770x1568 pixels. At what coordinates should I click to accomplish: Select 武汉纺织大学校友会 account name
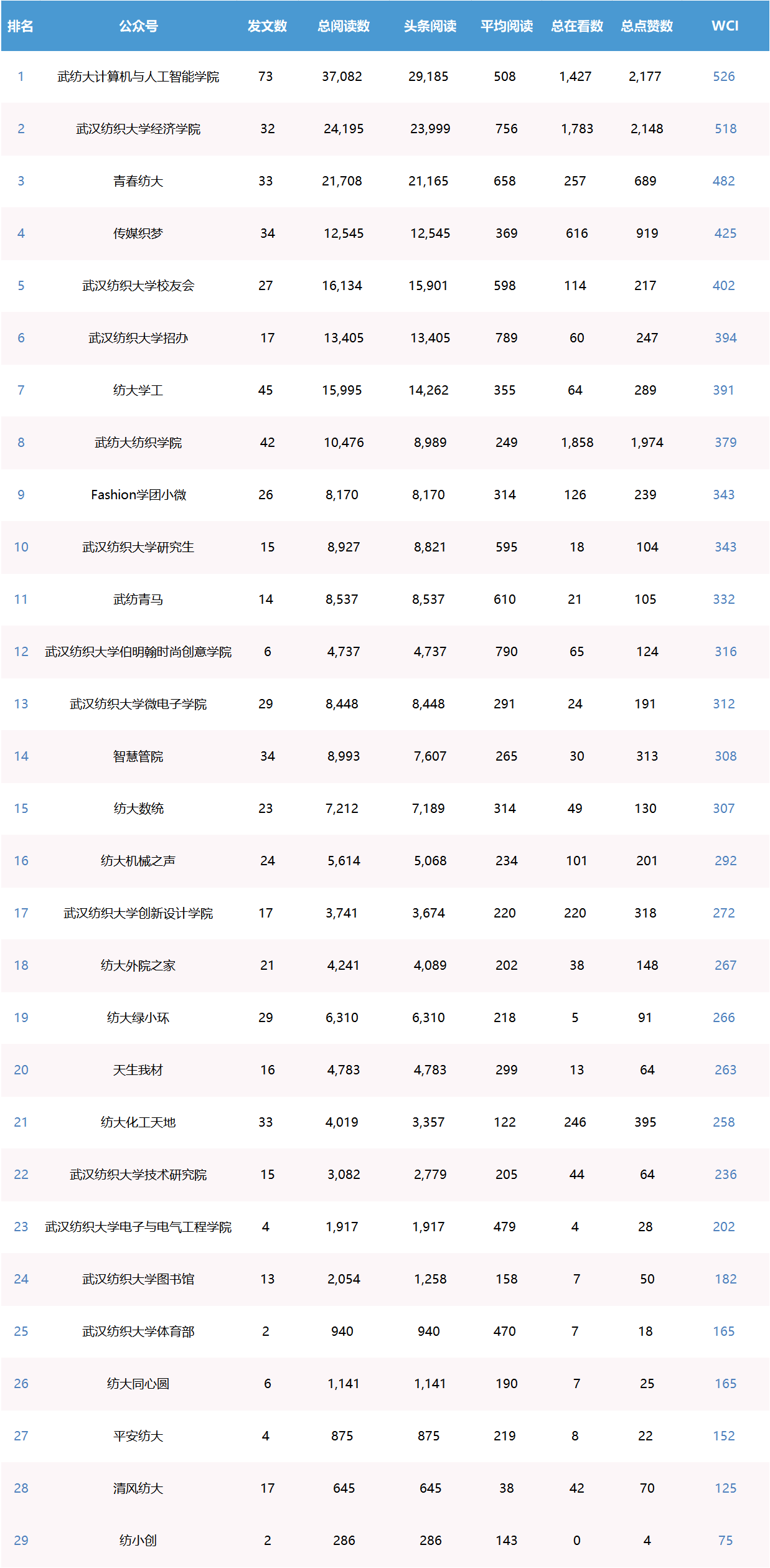click(x=138, y=286)
